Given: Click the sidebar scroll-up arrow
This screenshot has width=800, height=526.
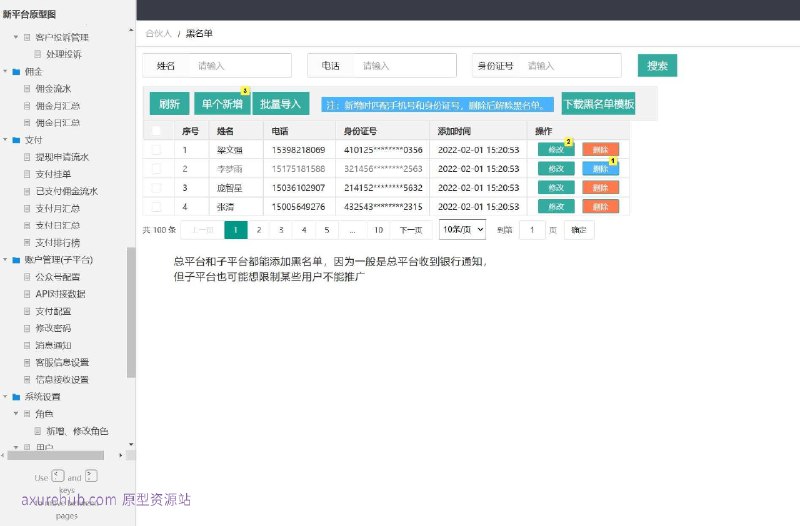Looking at the screenshot, I should 131,30.
